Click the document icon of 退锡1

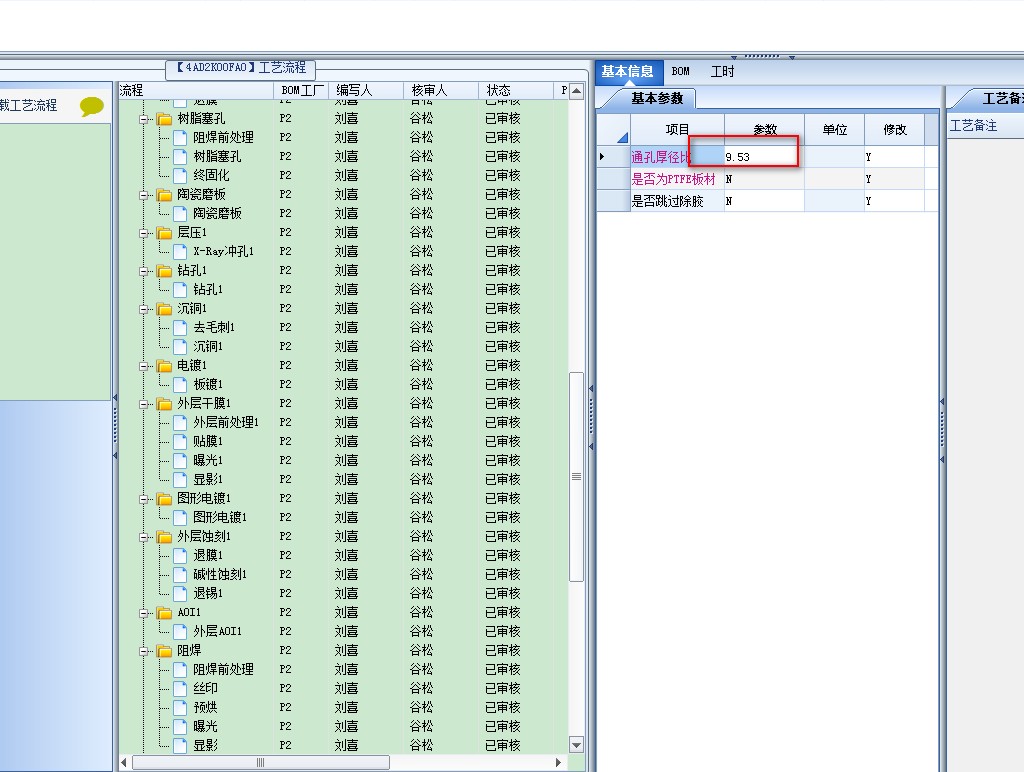point(180,593)
